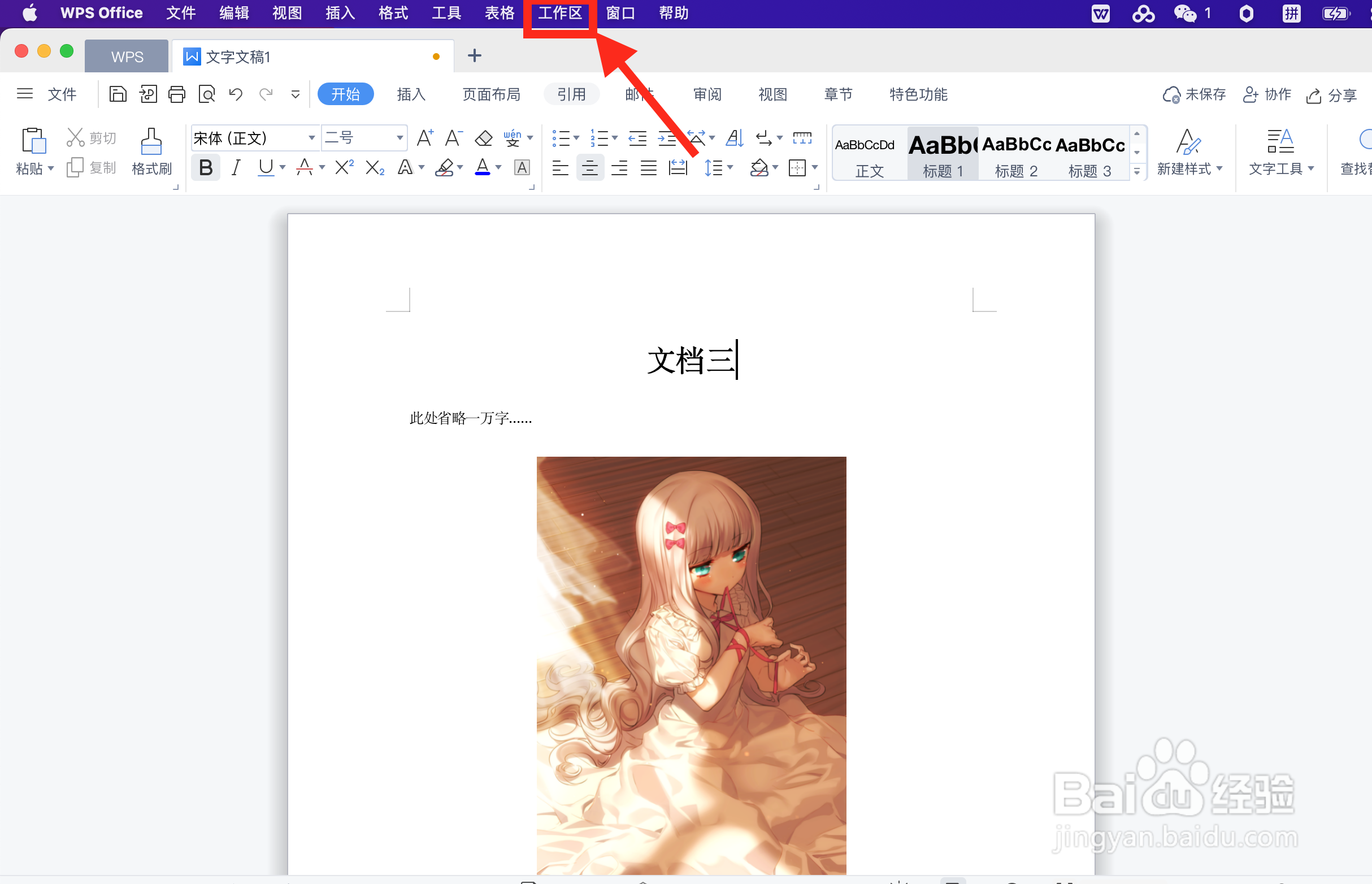Click the 未保存 cloud save button
Image resolution: width=1372 pixels, height=884 pixels.
pos(1194,94)
